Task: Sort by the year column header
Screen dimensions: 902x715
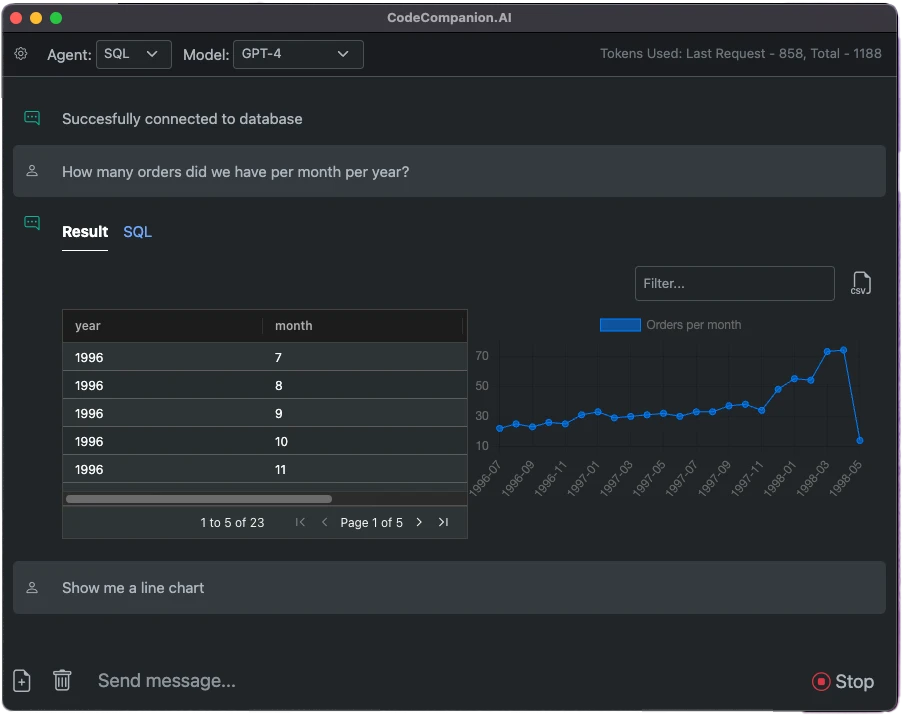Action: tap(163, 326)
